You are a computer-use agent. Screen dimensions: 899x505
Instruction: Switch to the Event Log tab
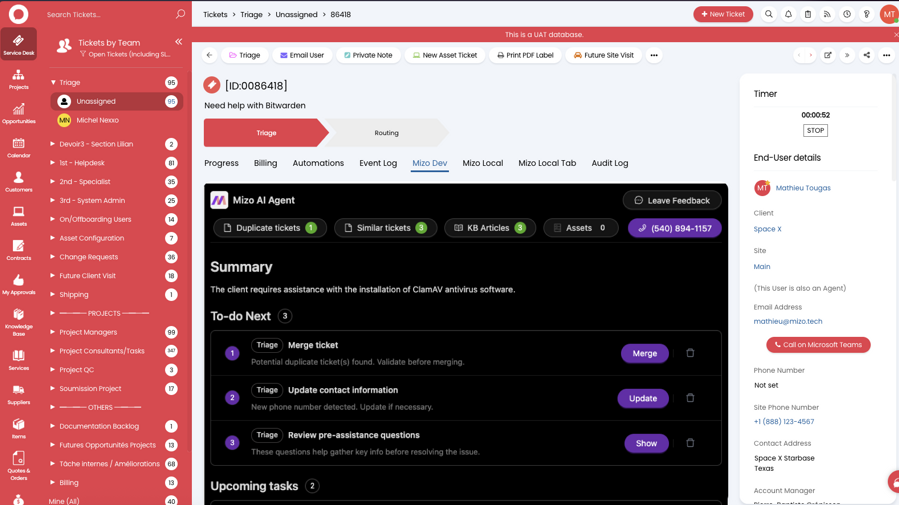click(378, 163)
